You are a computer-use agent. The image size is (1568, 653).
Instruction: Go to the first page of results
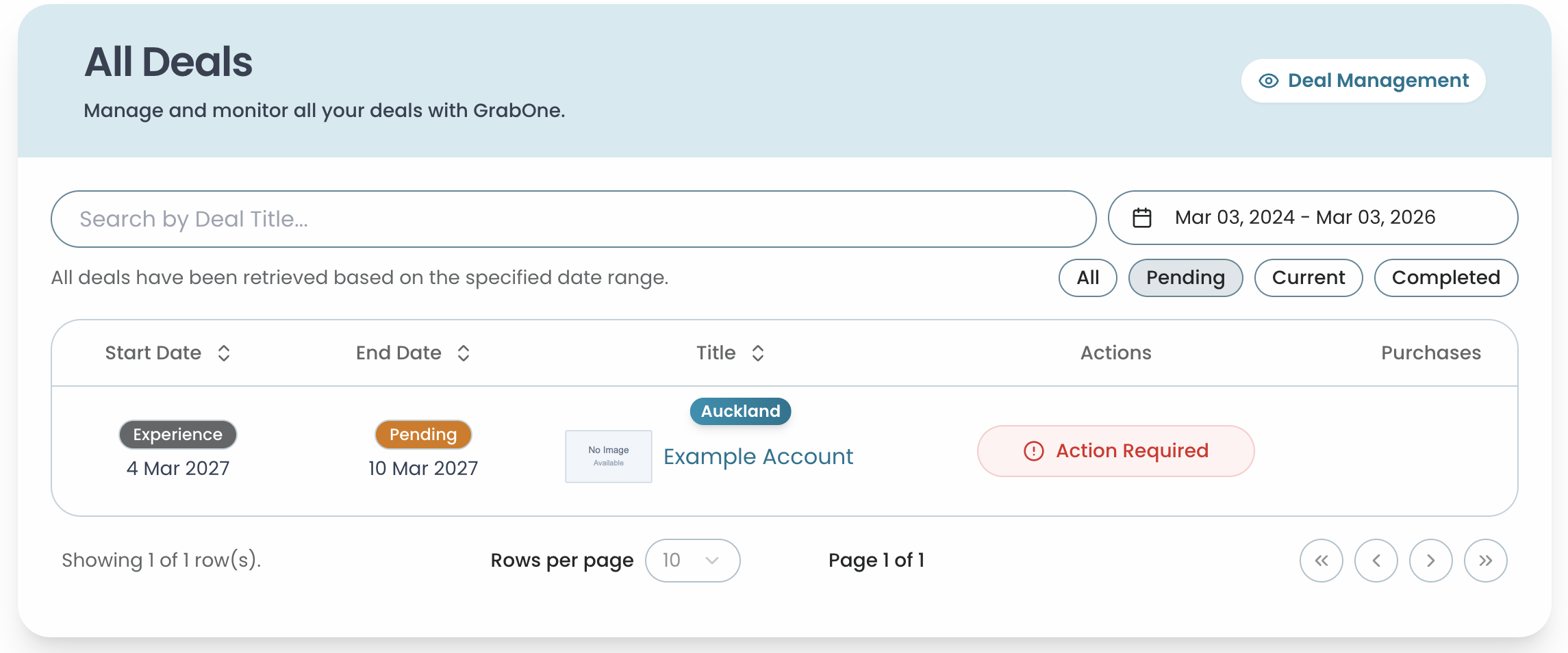point(1321,561)
